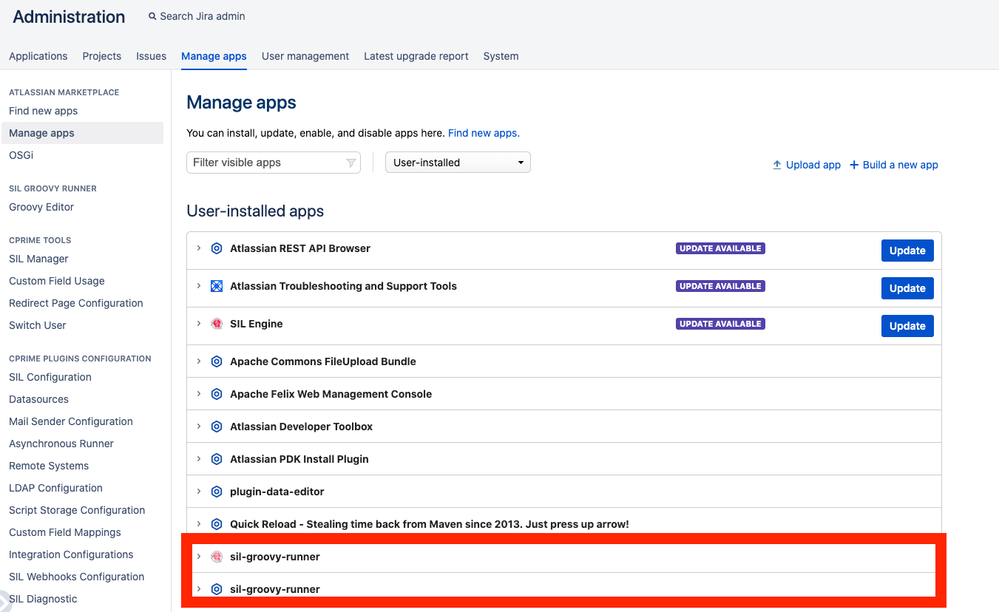The image size is (999, 612).
Task: Click the Search Jira admin field
Action: point(203,17)
